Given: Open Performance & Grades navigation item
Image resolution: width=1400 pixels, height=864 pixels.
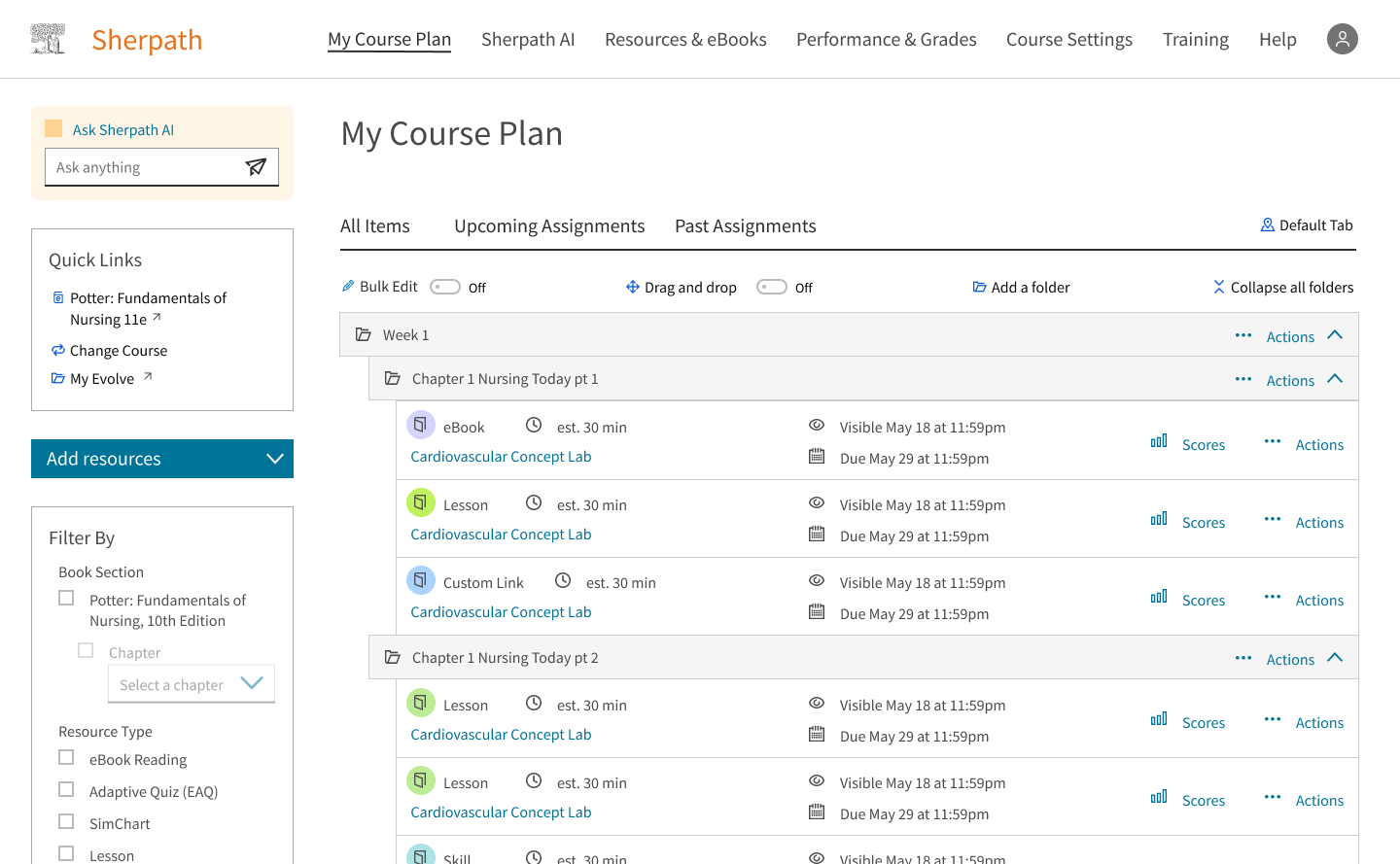Looking at the screenshot, I should click(887, 40).
